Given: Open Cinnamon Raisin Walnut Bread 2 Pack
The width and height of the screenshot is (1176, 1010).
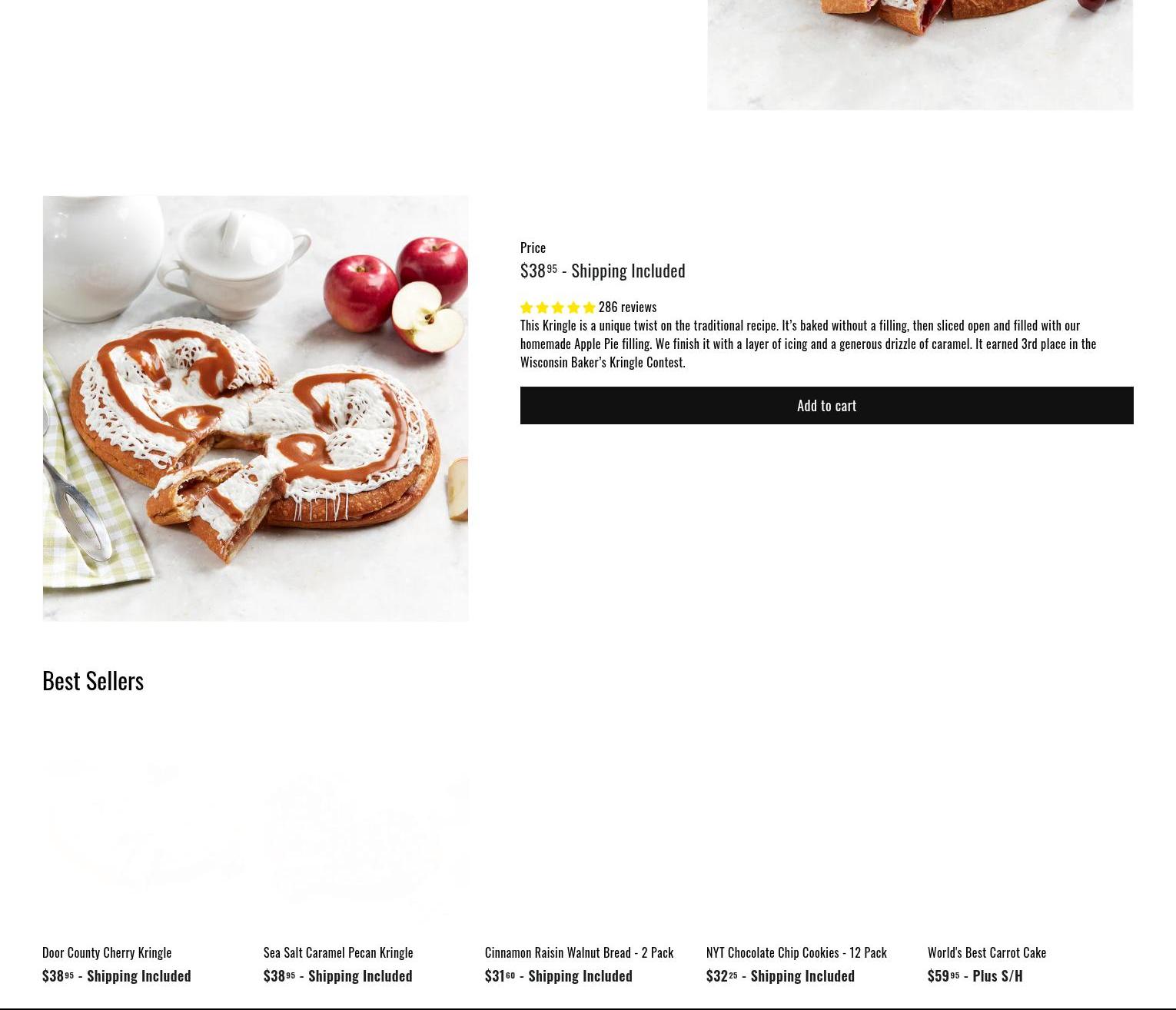Looking at the screenshot, I should [x=579, y=952].
